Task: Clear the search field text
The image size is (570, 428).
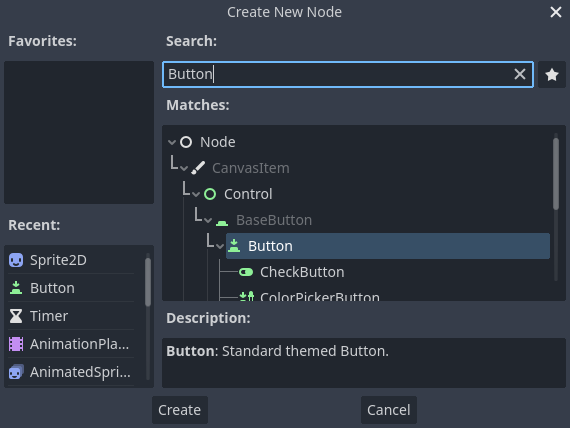Action: pos(520,74)
